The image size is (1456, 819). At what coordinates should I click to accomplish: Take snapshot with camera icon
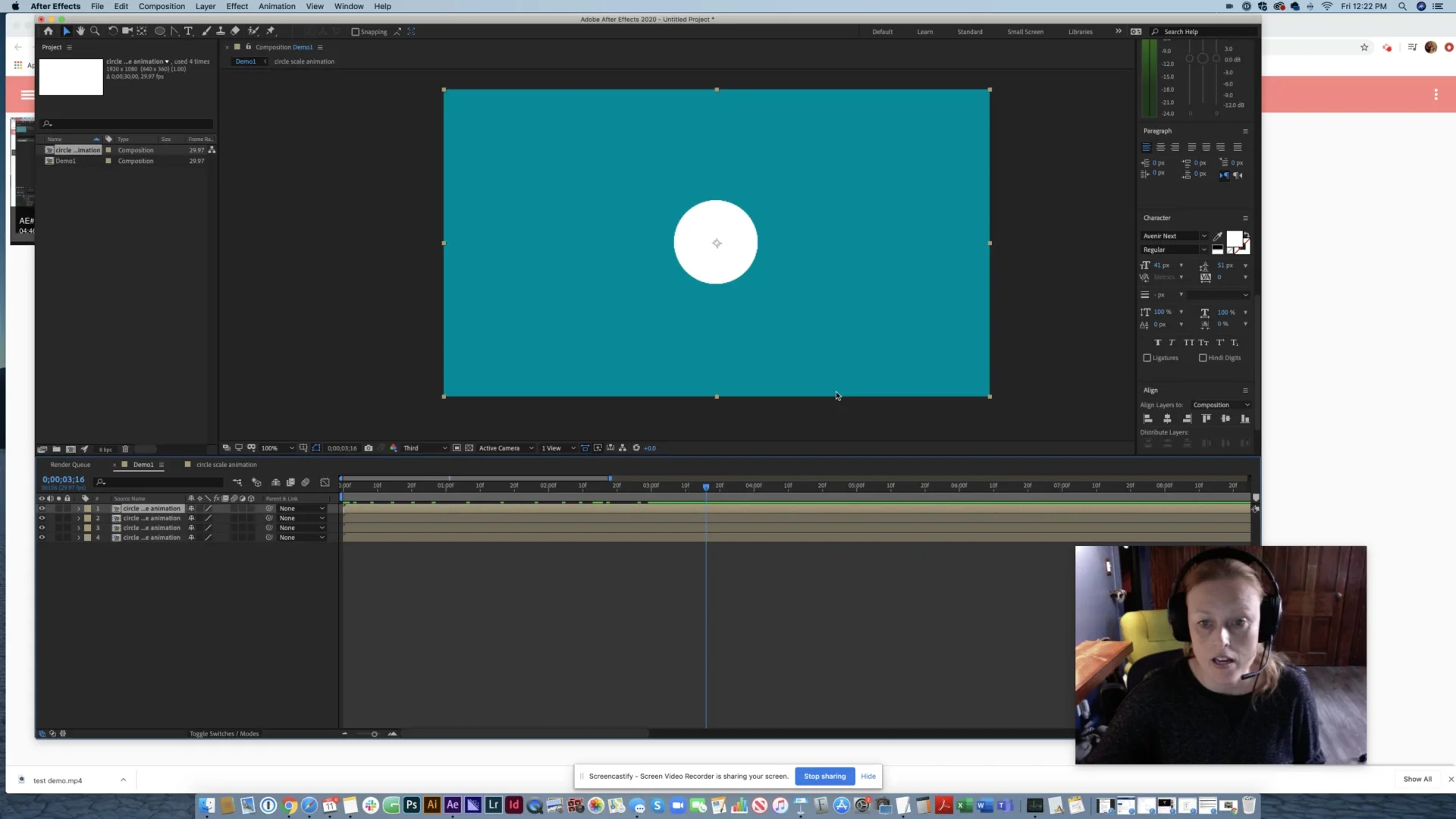tap(369, 448)
